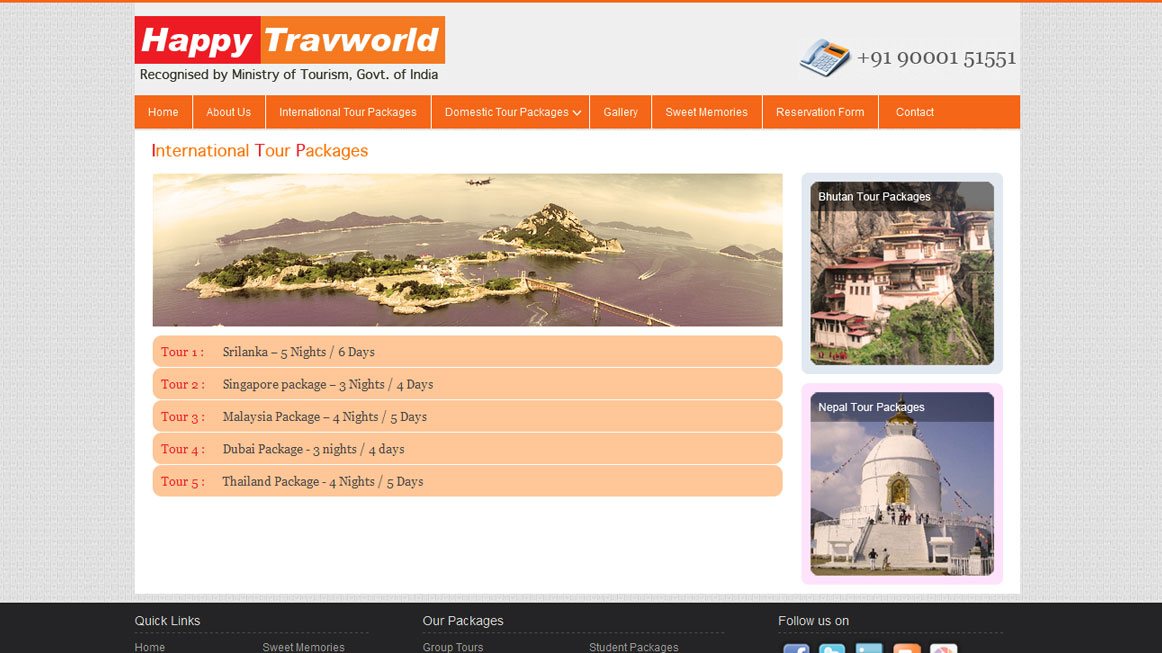The height and width of the screenshot is (653, 1162).
Task: Expand the Domestic Tour Packages dropdown
Action: pos(510,112)
